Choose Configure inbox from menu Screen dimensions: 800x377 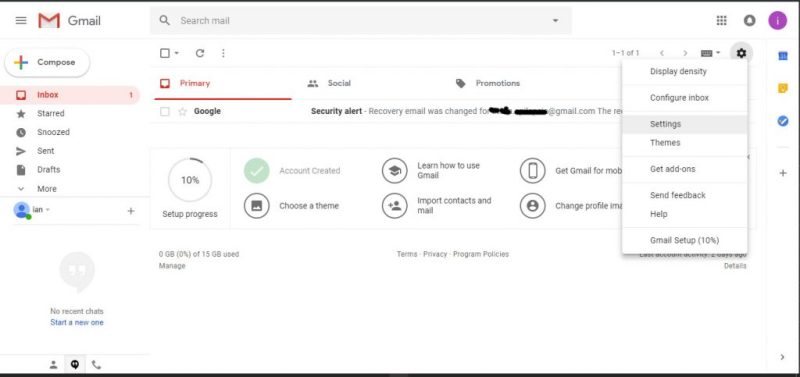click(x=685, y=97)
